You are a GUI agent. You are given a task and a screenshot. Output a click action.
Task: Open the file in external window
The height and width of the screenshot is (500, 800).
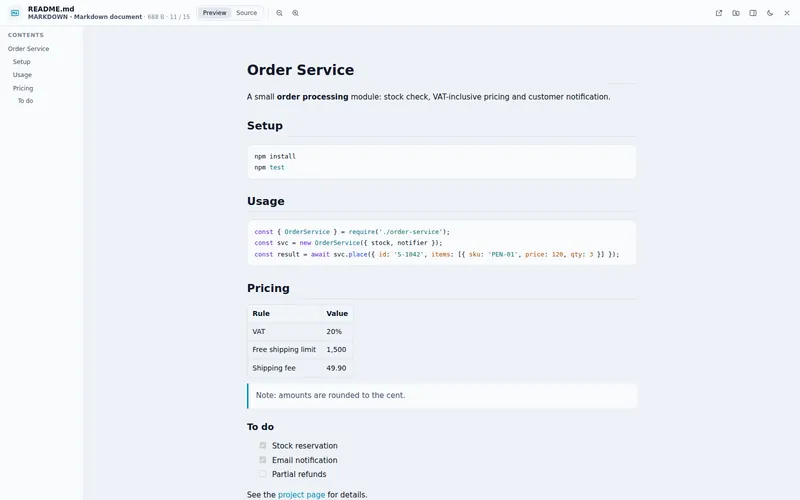point(719,13)
